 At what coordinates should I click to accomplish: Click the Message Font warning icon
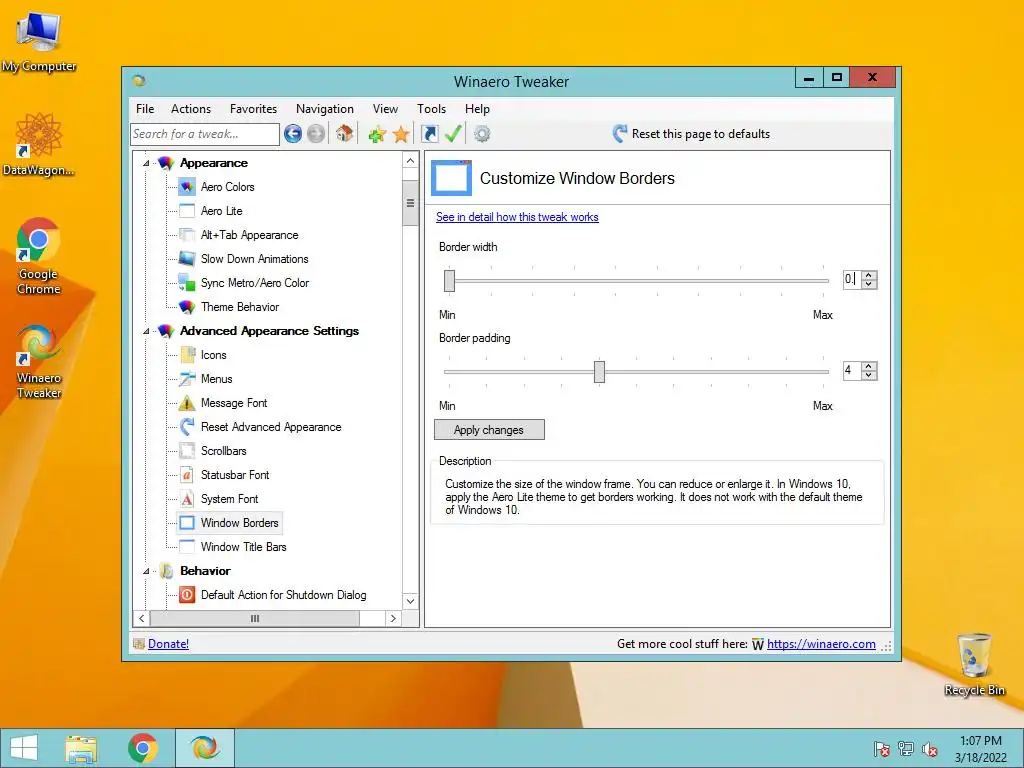click(x=187, y=403)
